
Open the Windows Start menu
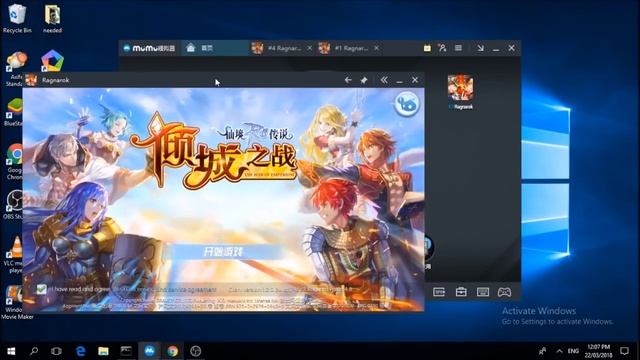11,351
